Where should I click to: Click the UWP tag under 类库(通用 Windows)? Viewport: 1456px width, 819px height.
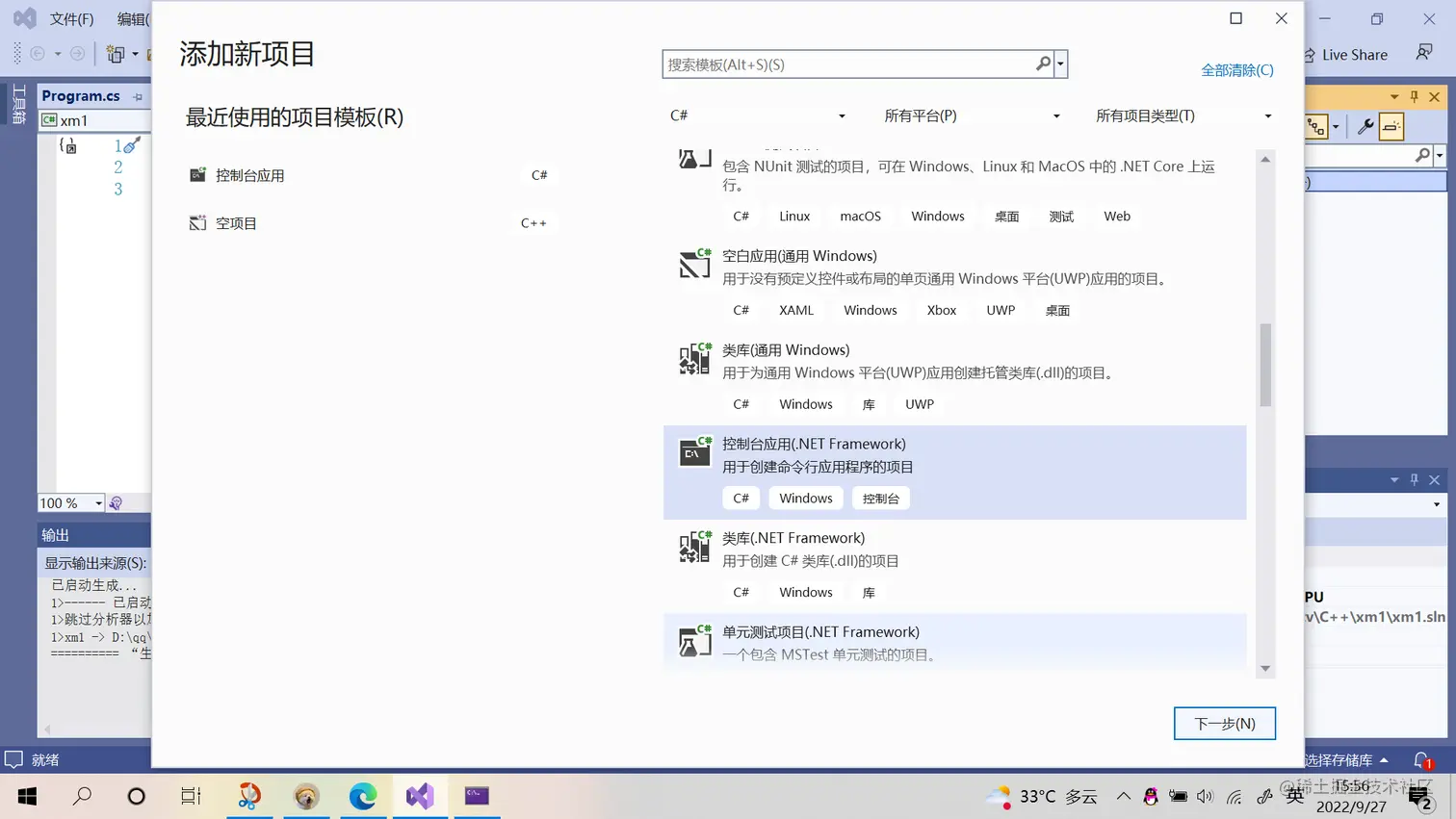click(919, 404)
